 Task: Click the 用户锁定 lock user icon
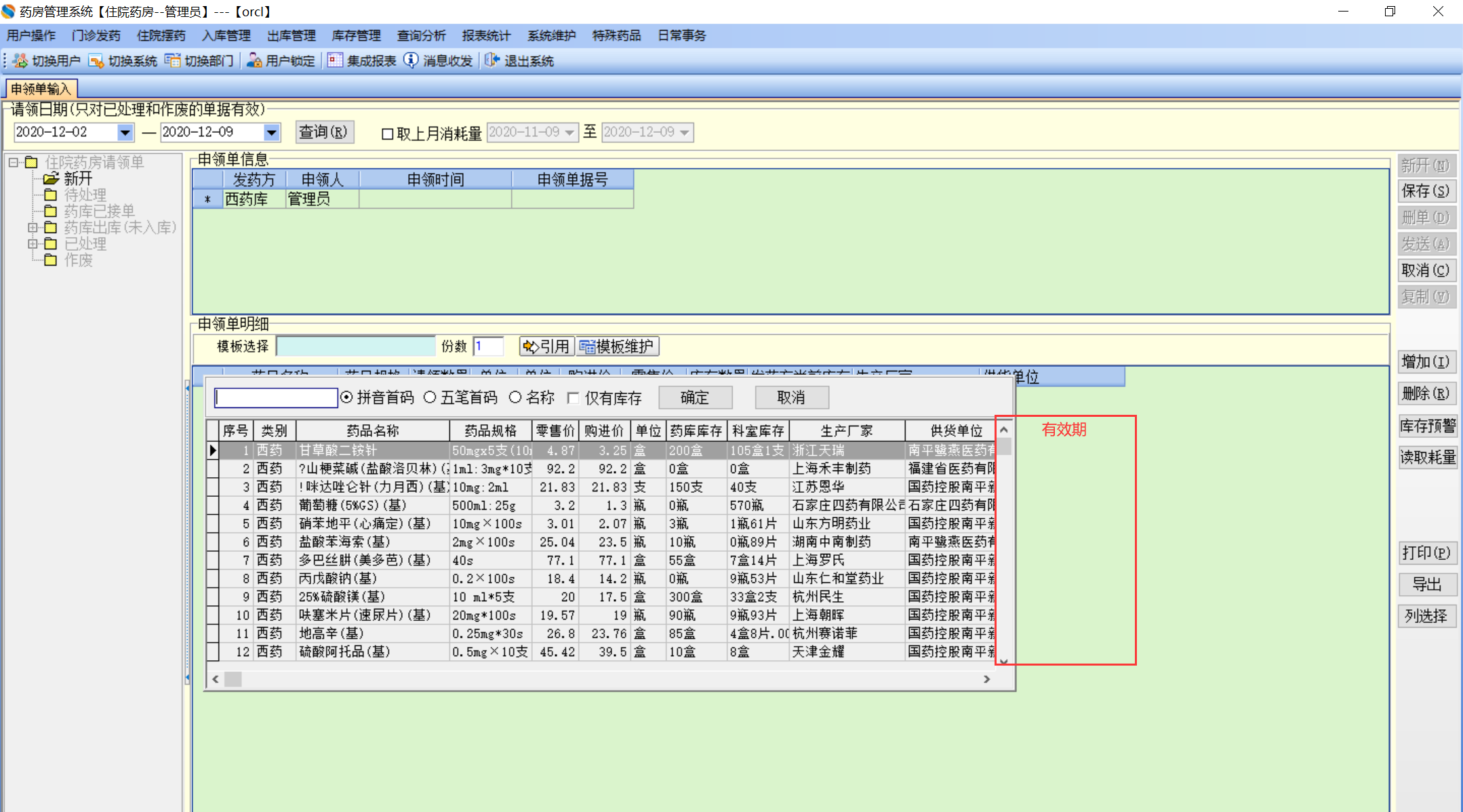tap(254, 61)
